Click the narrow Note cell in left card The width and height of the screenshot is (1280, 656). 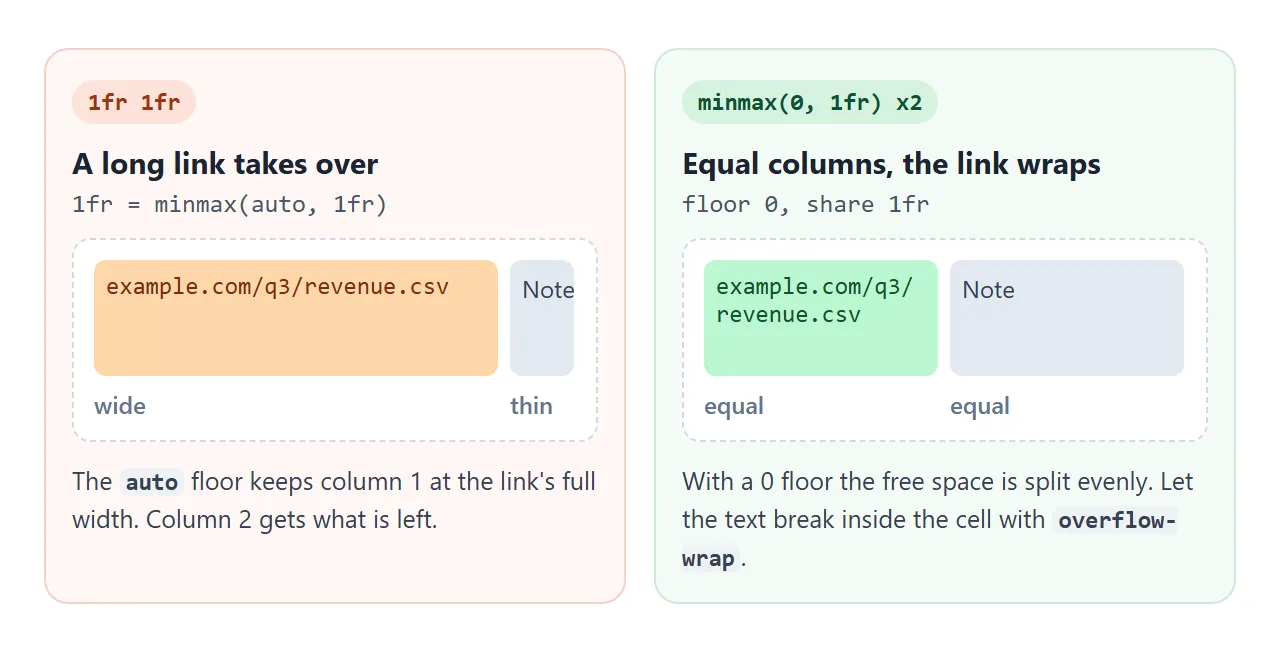(542, 318)
